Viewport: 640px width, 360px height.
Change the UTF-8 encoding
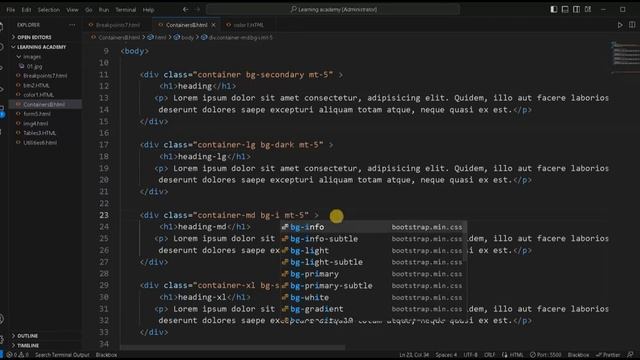(470, 355)
